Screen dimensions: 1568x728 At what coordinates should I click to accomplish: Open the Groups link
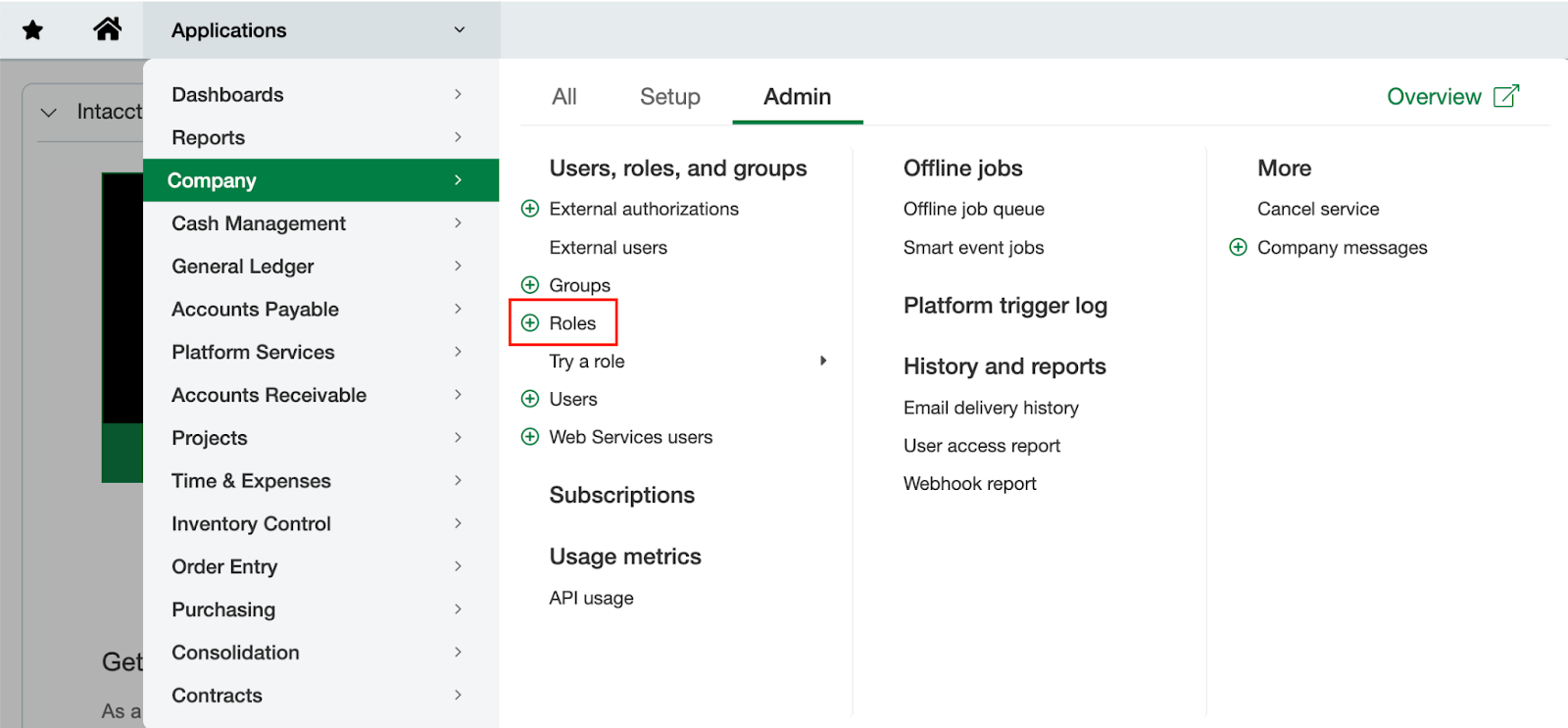point(579,285)
